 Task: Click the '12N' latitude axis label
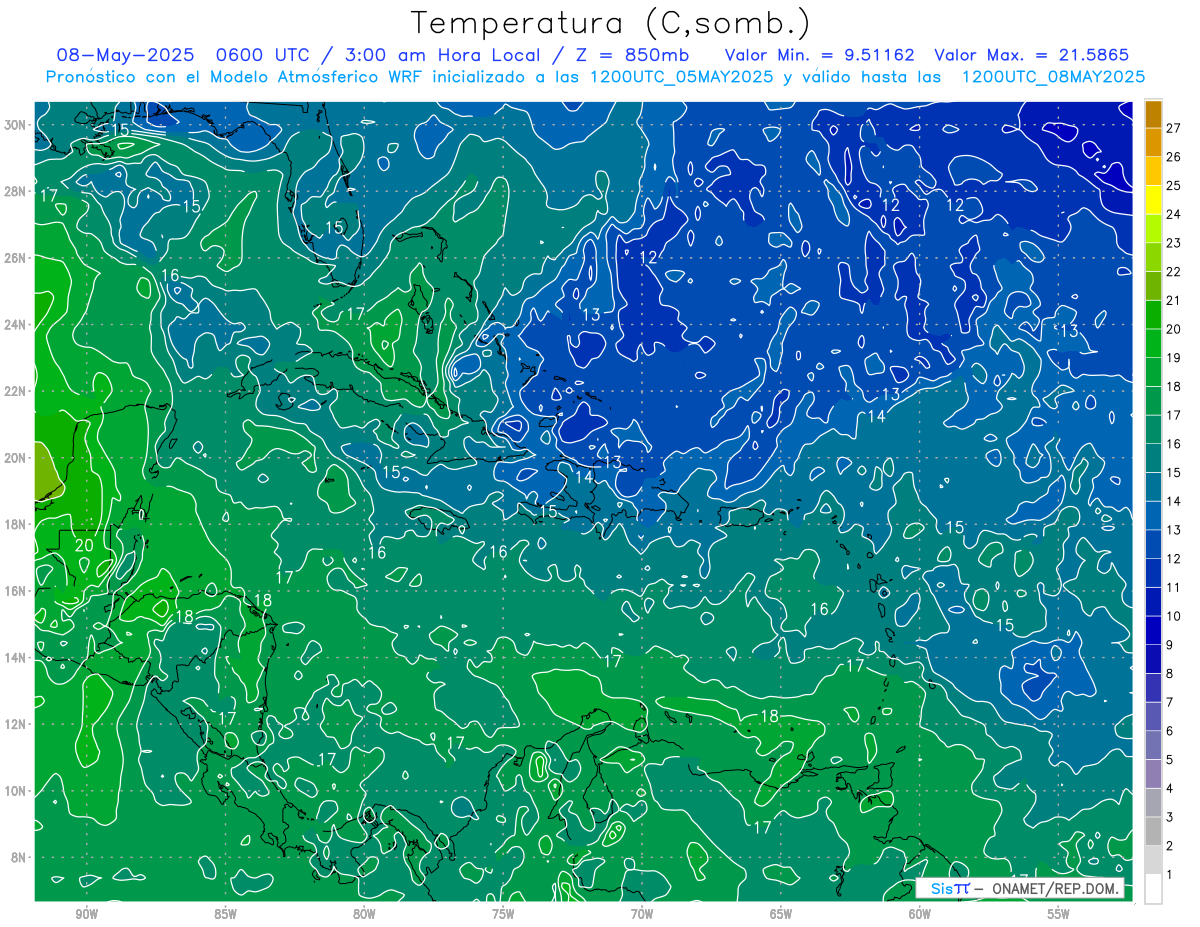tap(14, 724)
